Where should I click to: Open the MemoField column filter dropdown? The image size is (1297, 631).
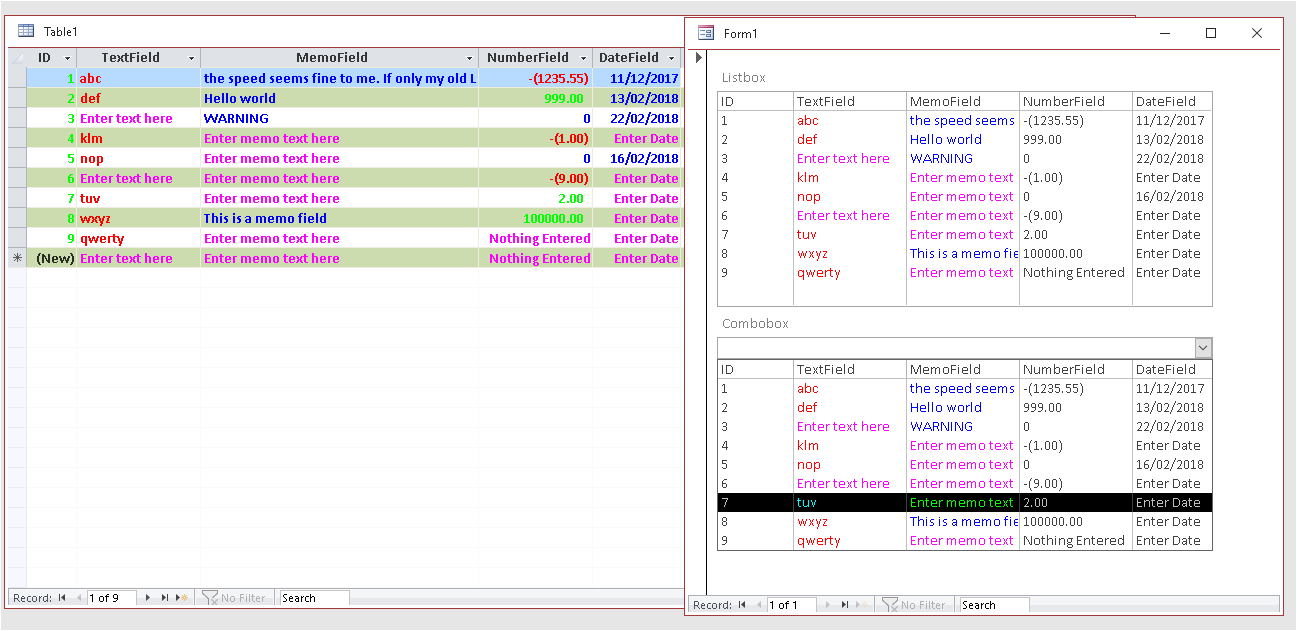(x=469, y=59)
